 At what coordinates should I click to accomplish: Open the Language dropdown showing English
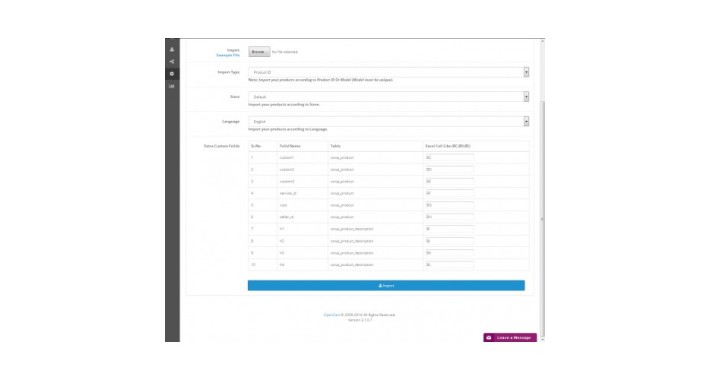pos(389,121)
